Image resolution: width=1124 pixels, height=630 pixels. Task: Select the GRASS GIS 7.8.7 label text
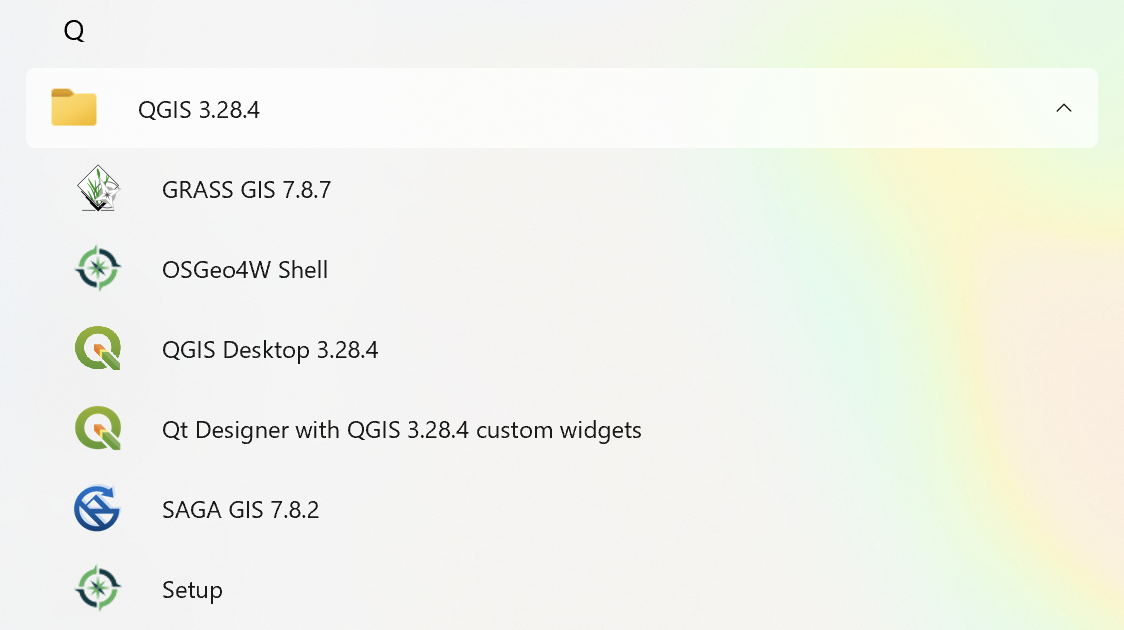(x=246, y=189)
